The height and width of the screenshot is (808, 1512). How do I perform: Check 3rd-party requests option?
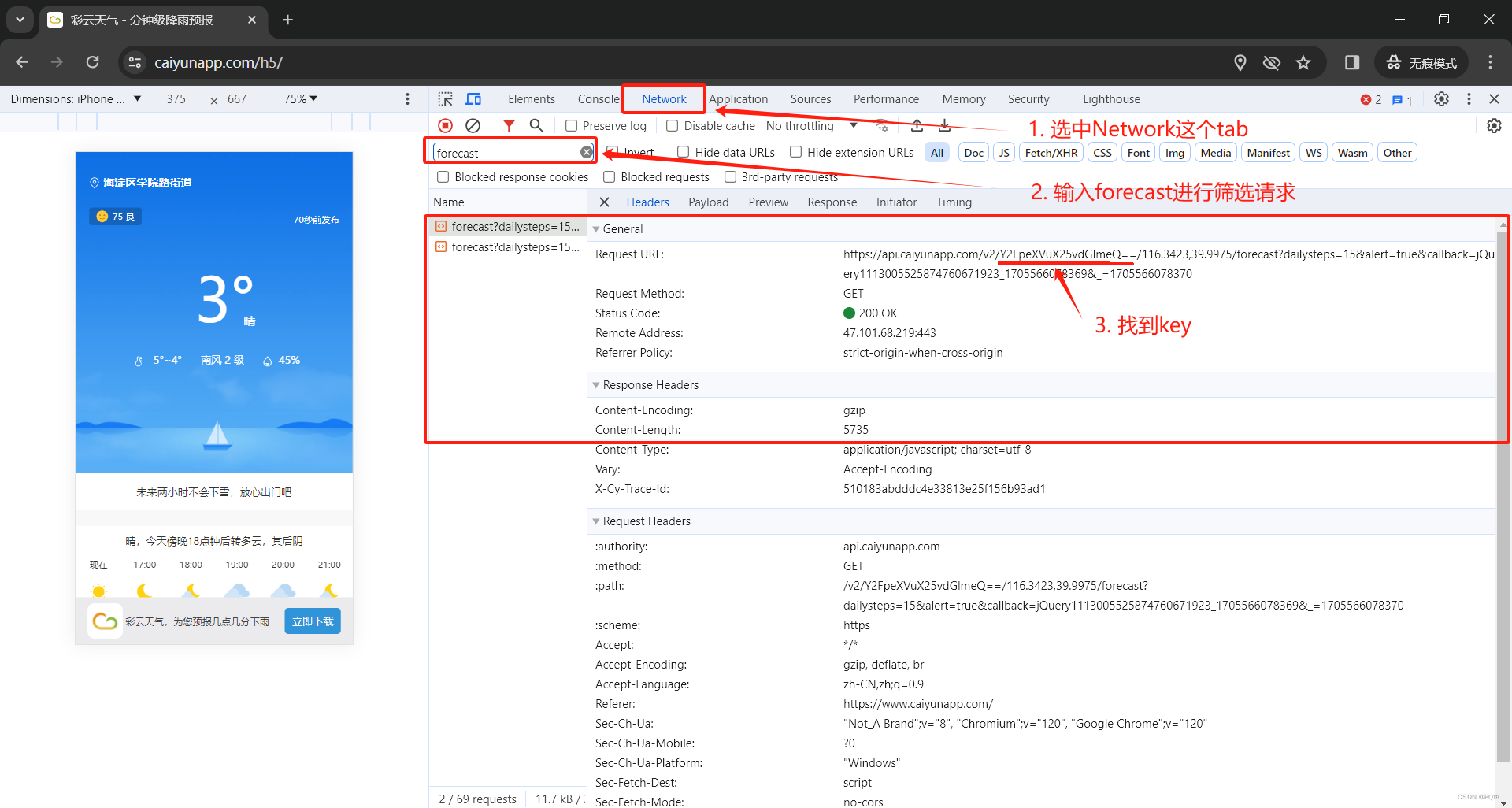[x=731, y=177]
